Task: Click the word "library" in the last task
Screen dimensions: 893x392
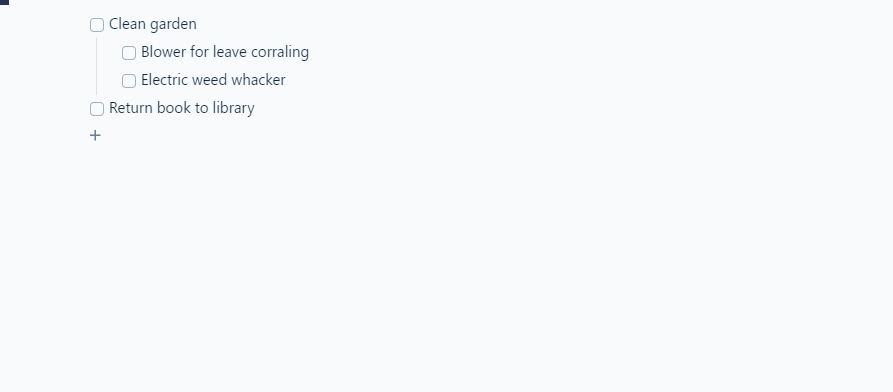Action: click(234, 108)
